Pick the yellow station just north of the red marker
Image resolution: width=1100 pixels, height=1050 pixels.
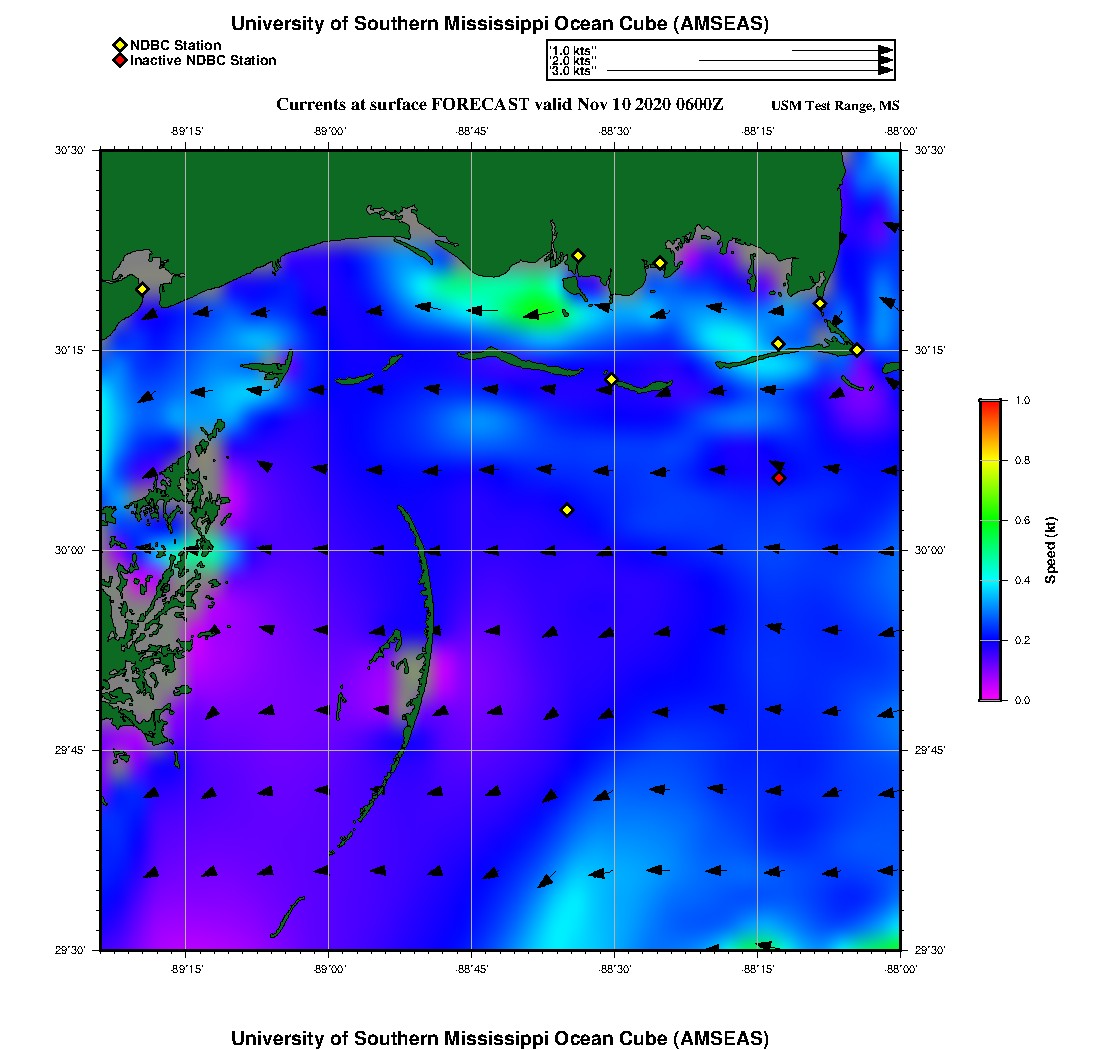coord(778,344)
